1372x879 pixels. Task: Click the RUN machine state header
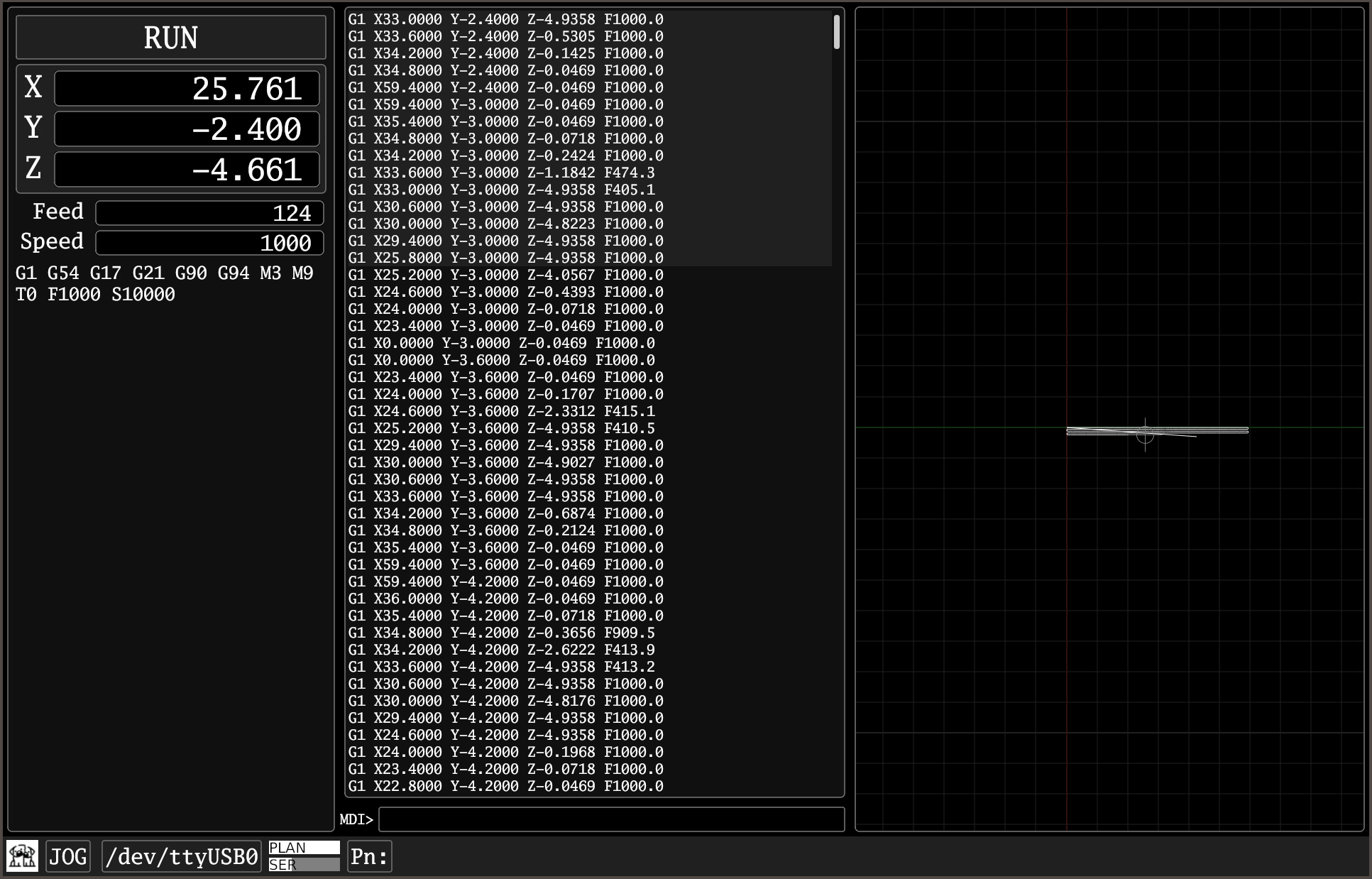tap(170, 38)
